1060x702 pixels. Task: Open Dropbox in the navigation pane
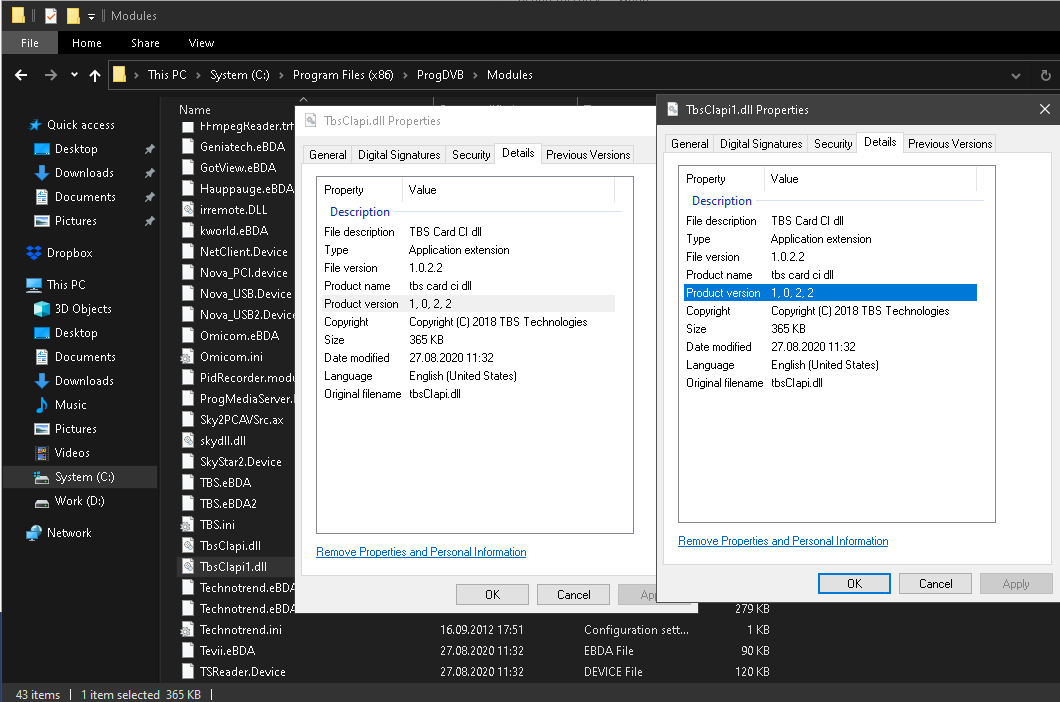(x=69, y=253)
